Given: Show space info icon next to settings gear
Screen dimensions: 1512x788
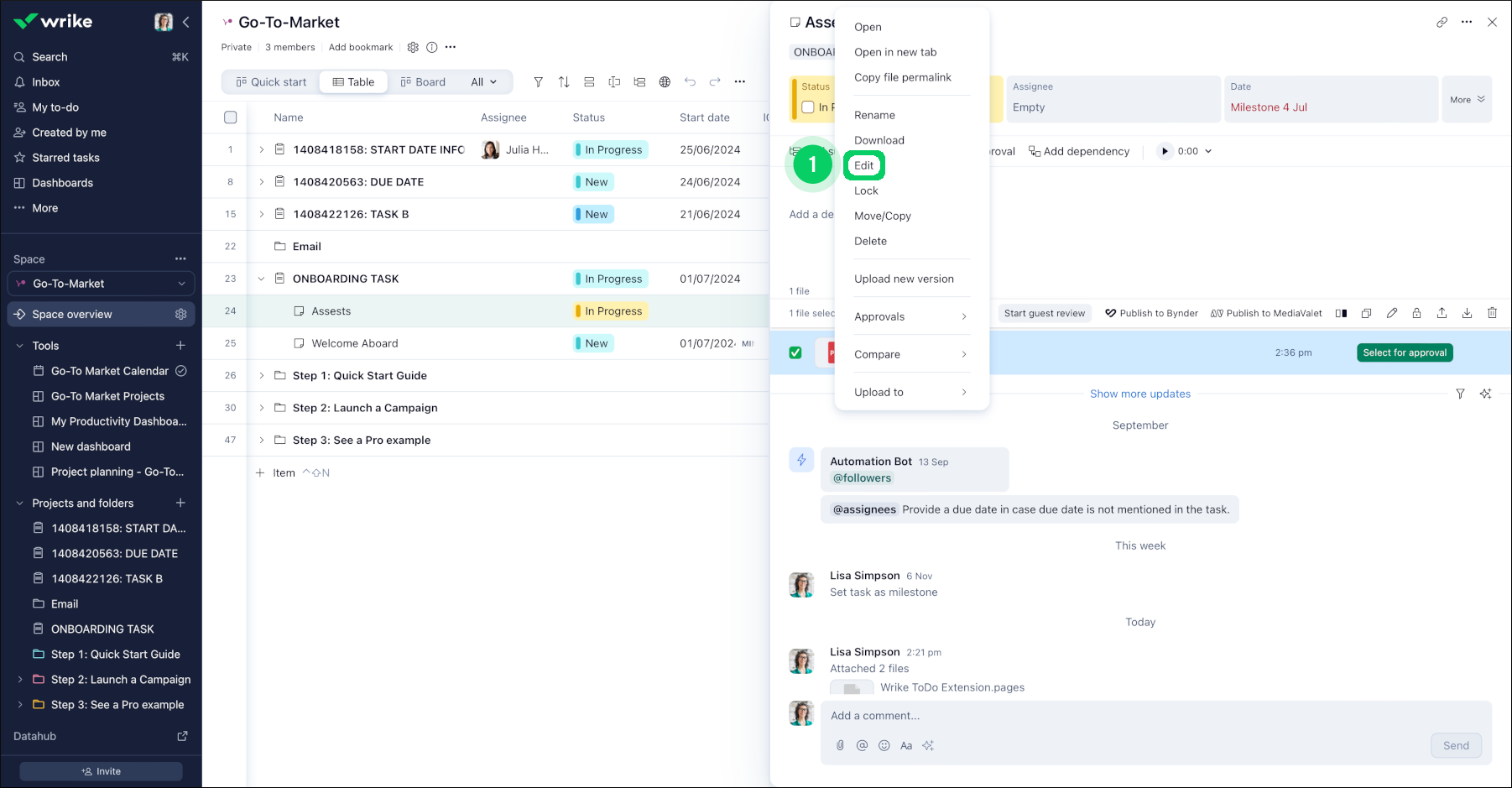Looking at the screenshot, I should pyautogui.click(x=432, y=48).
